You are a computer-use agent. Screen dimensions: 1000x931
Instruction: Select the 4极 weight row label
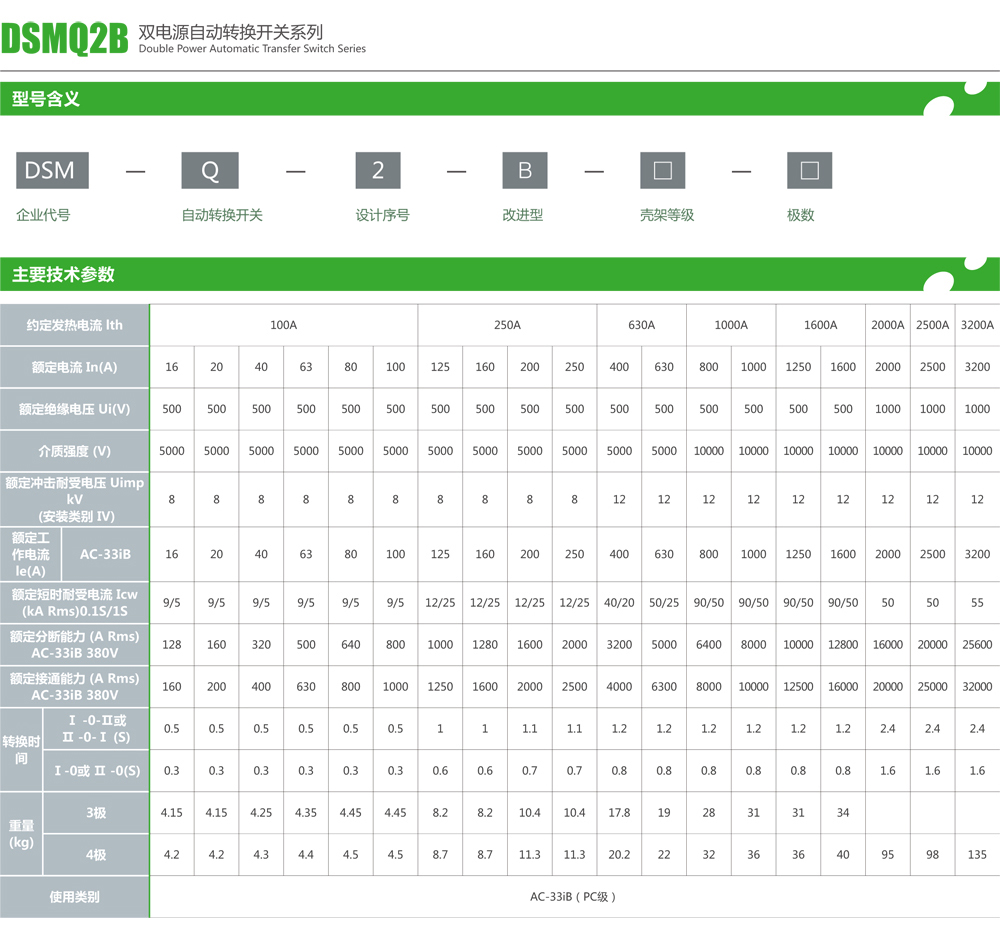[x=96, y=855]
